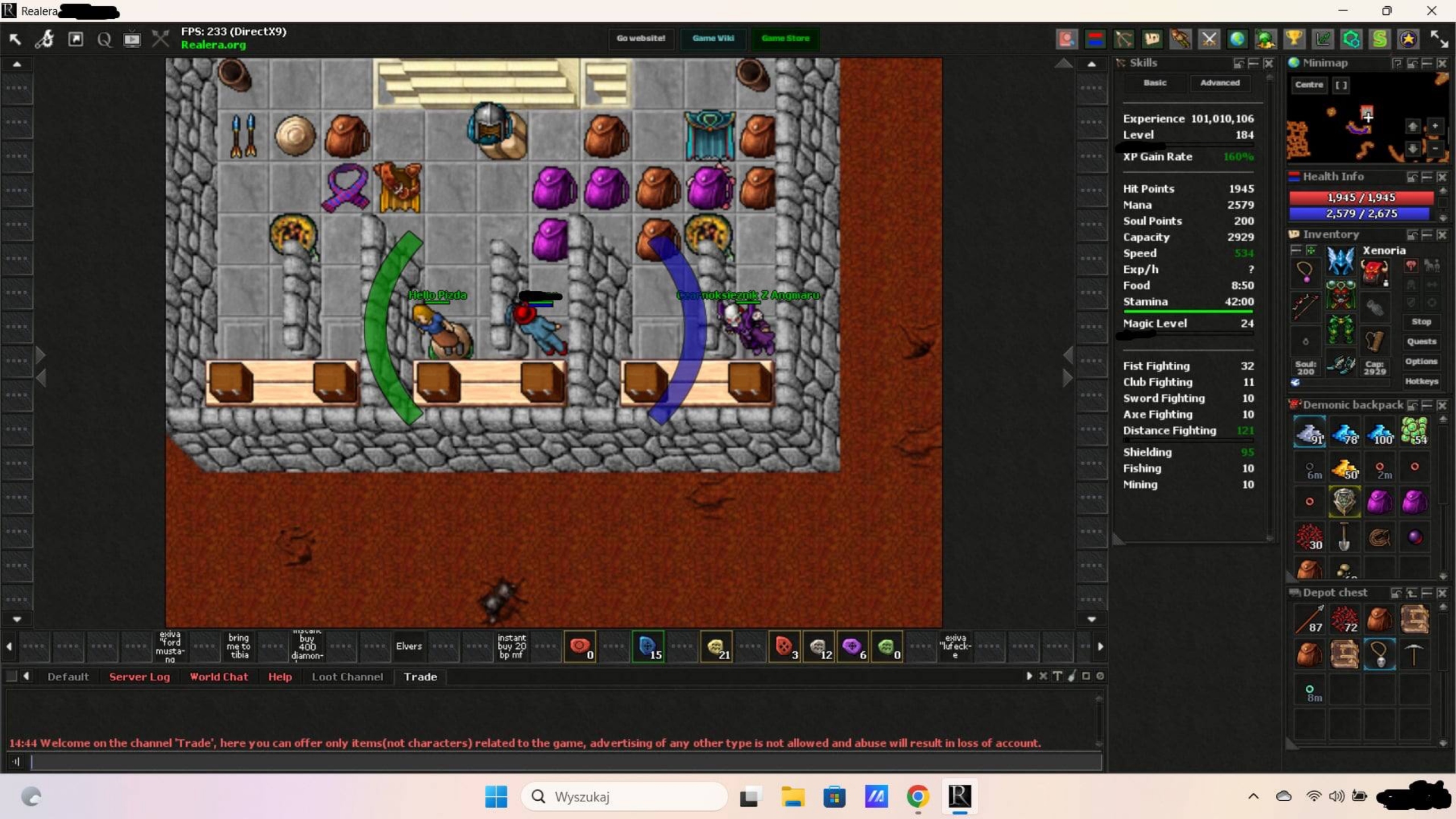Switch to the Server Log chat tab
Screen dimensions: 1456x819
[x=139, y=677]
